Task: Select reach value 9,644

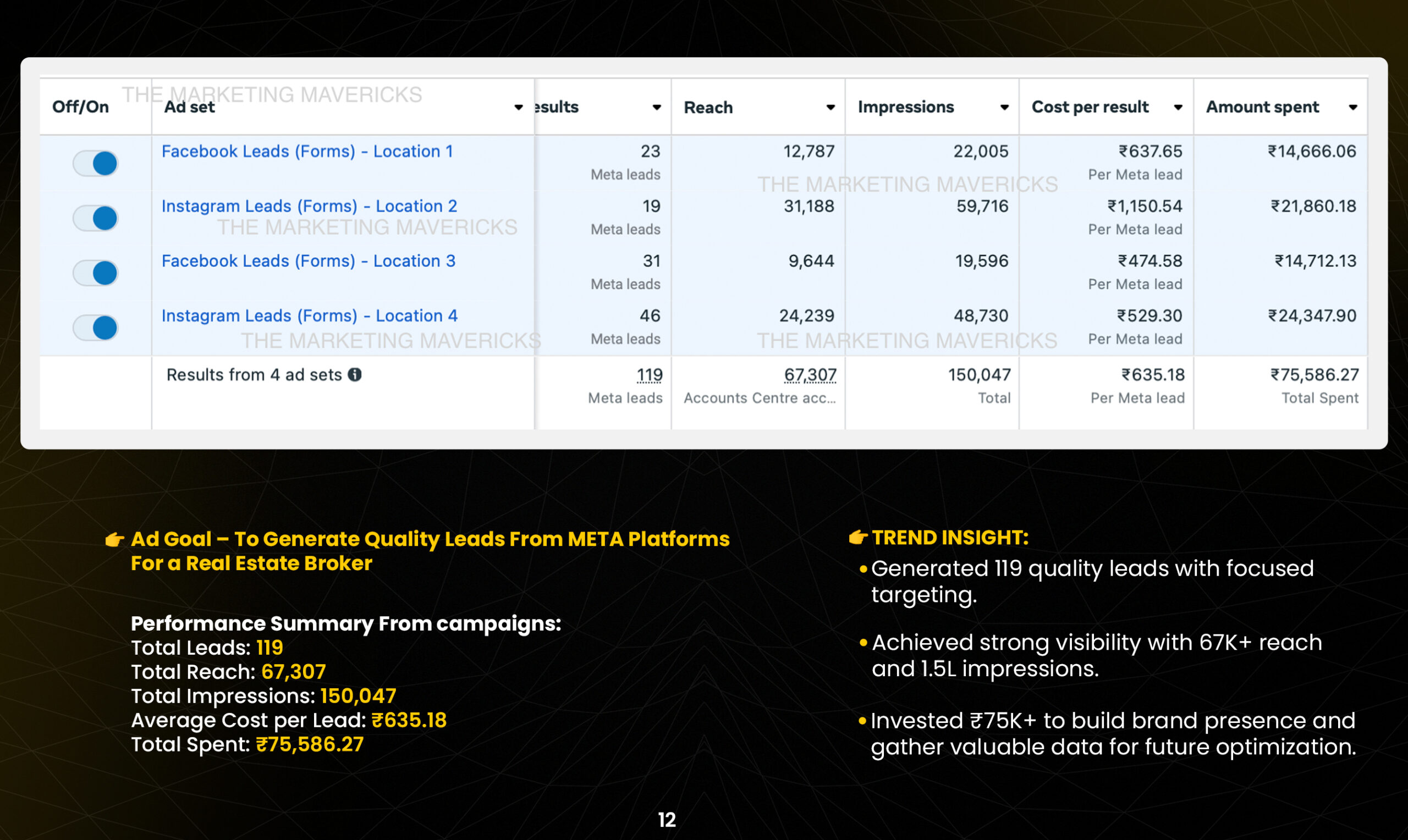Action: (x=811, y=262)
